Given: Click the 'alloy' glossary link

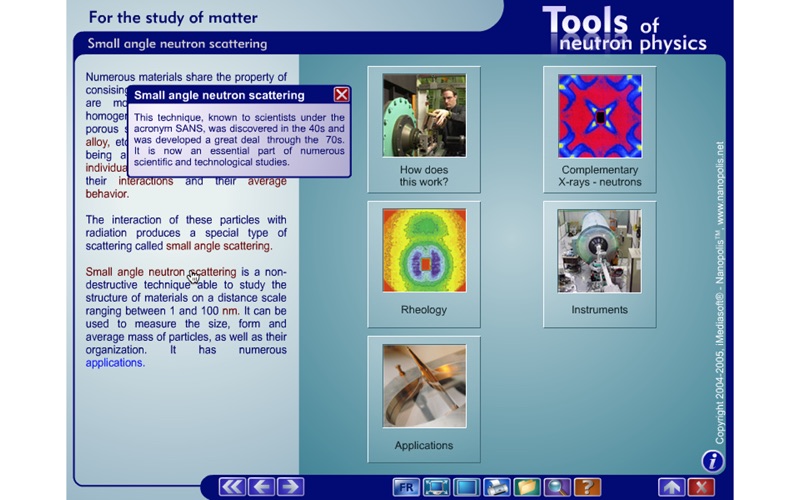Looking at the screenshot, I should 97,142.
